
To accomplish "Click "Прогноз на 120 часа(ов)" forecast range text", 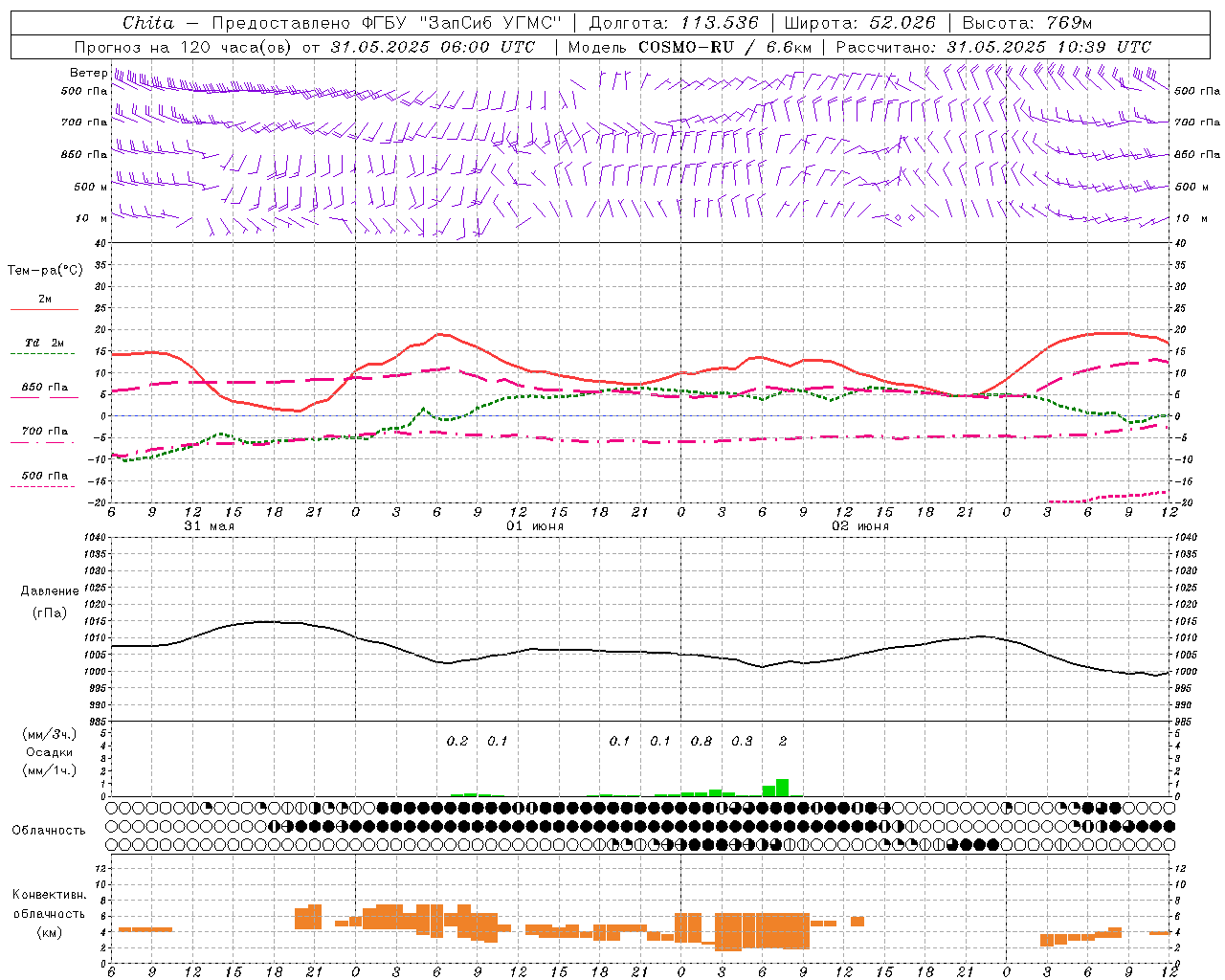I will [184, 47].
